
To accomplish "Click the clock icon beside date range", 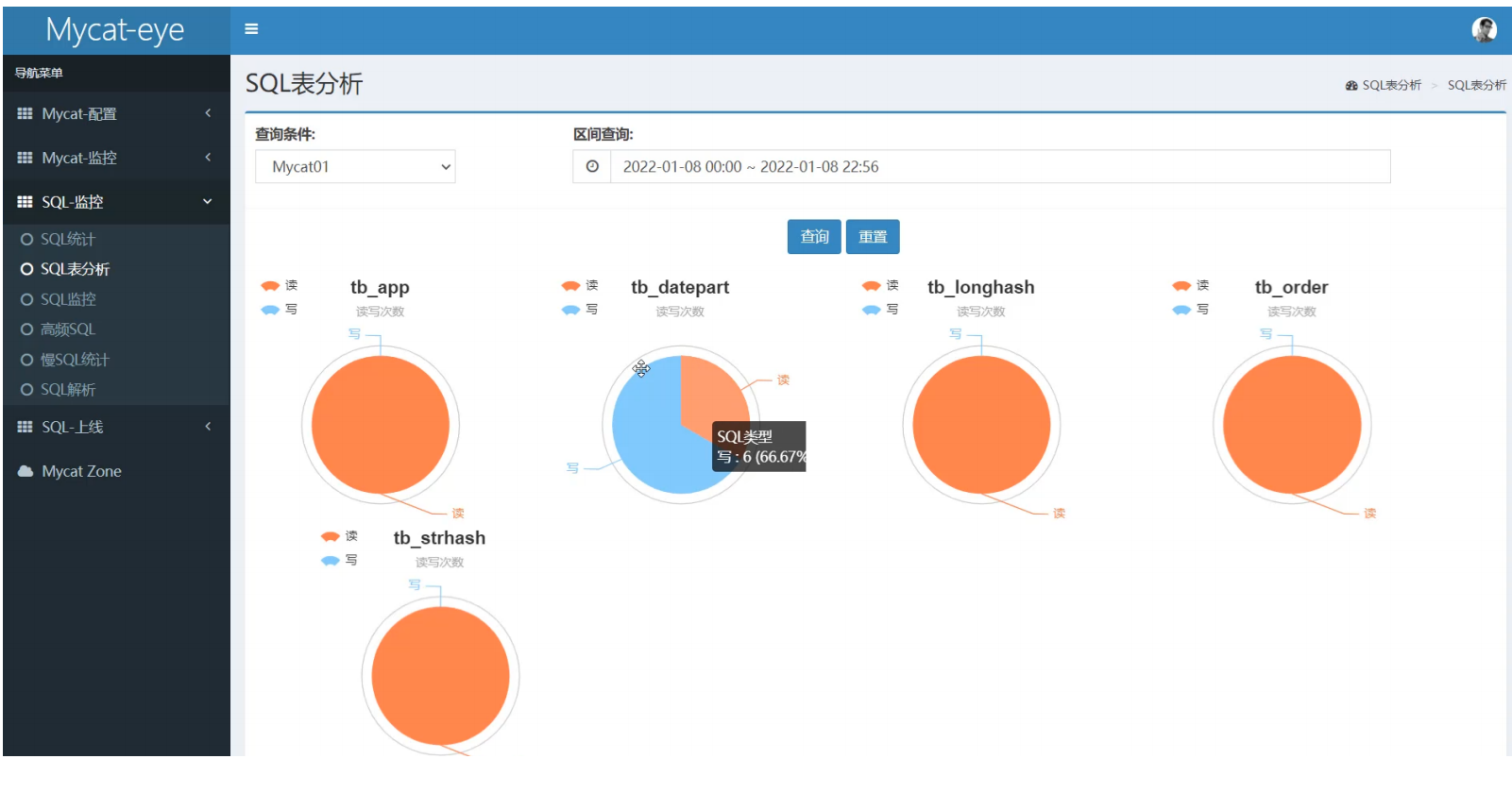I will pos(592,167).
